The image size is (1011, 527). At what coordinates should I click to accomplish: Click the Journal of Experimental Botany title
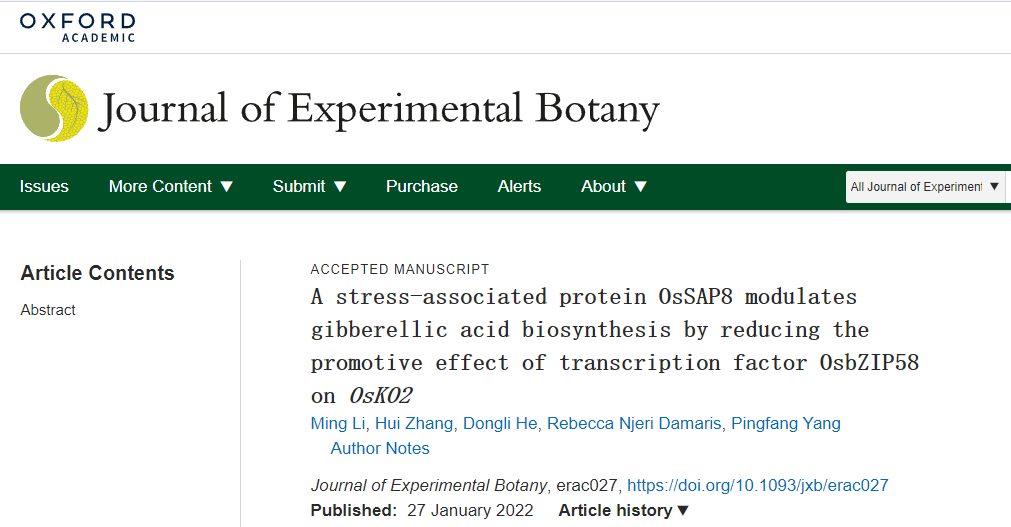pos(379,108)
